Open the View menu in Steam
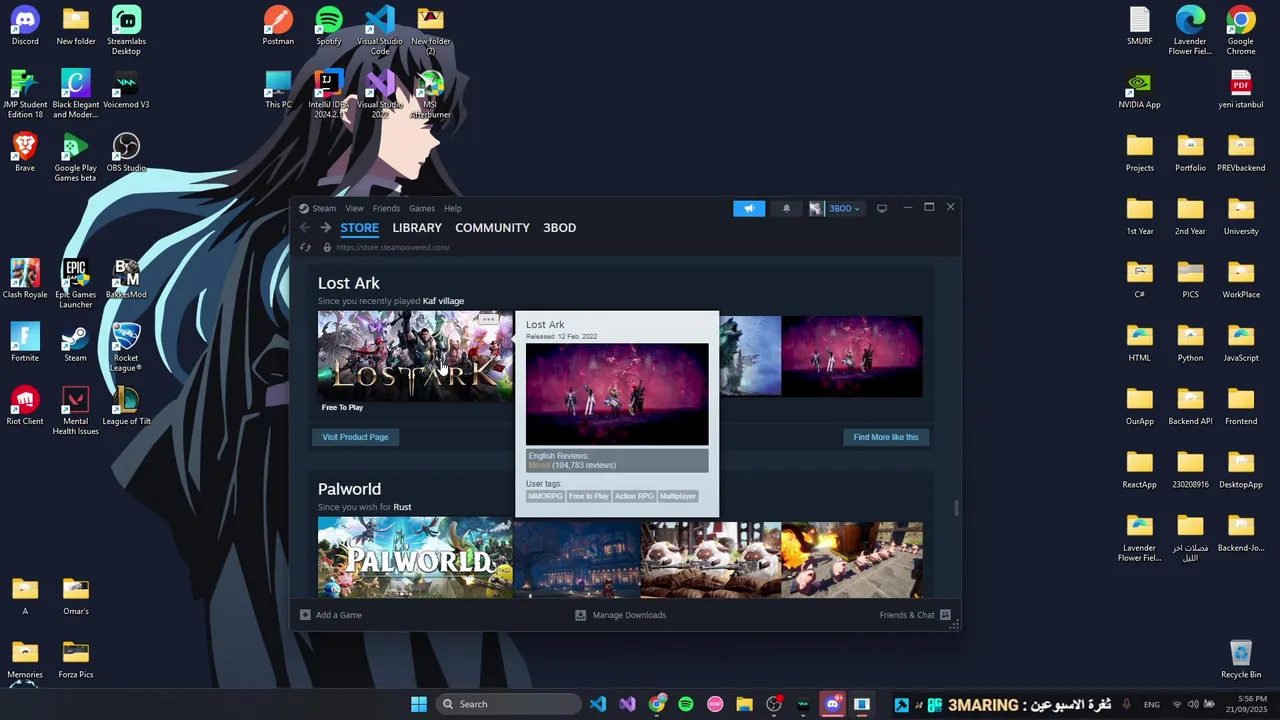The width and height of the screenshot is (1280, 720). pyautogui.click(x=354, y=209)
